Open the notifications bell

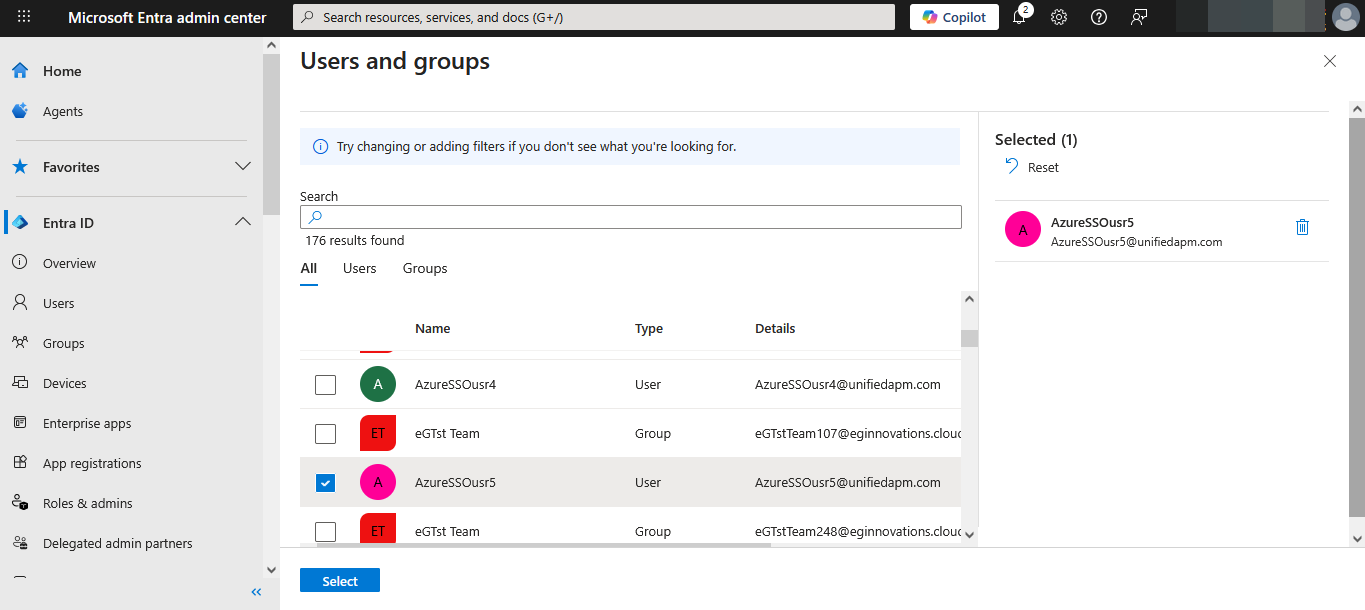1019,17
